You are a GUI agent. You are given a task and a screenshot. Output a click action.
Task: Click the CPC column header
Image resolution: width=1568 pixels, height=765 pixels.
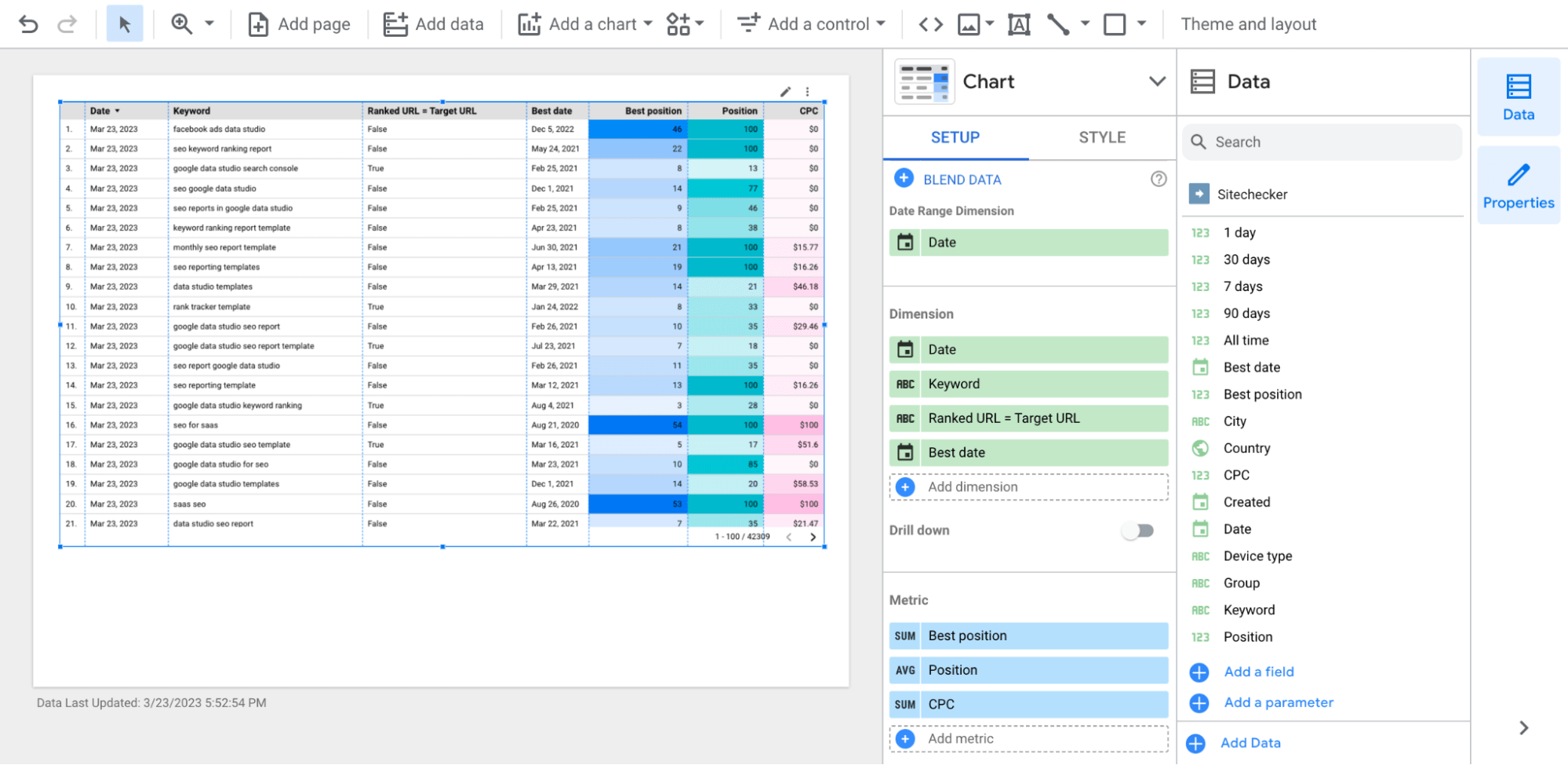(x=809, y=111)
